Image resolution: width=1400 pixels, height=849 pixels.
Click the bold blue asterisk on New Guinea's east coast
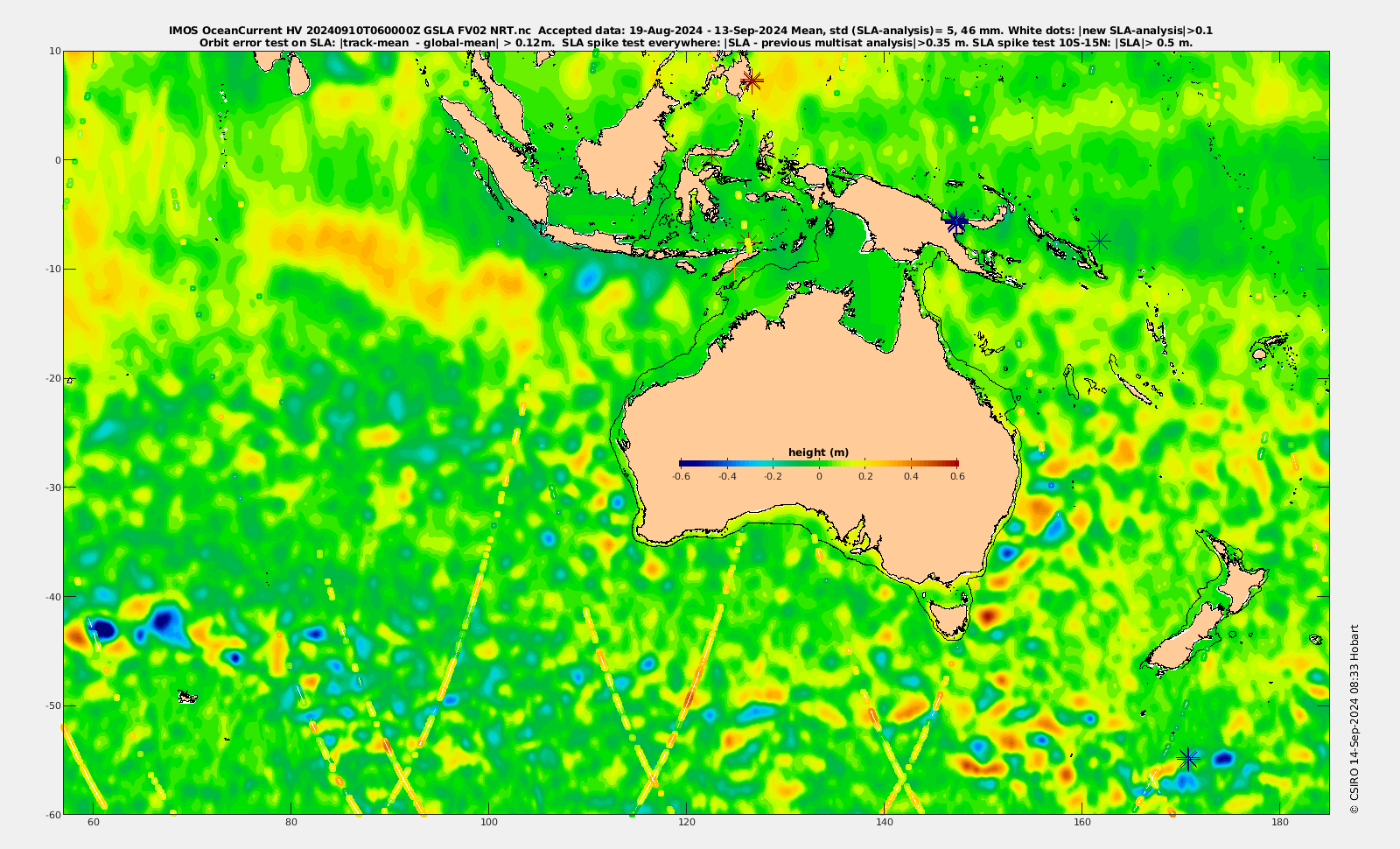pyautogui.click(x=955, y=221)
